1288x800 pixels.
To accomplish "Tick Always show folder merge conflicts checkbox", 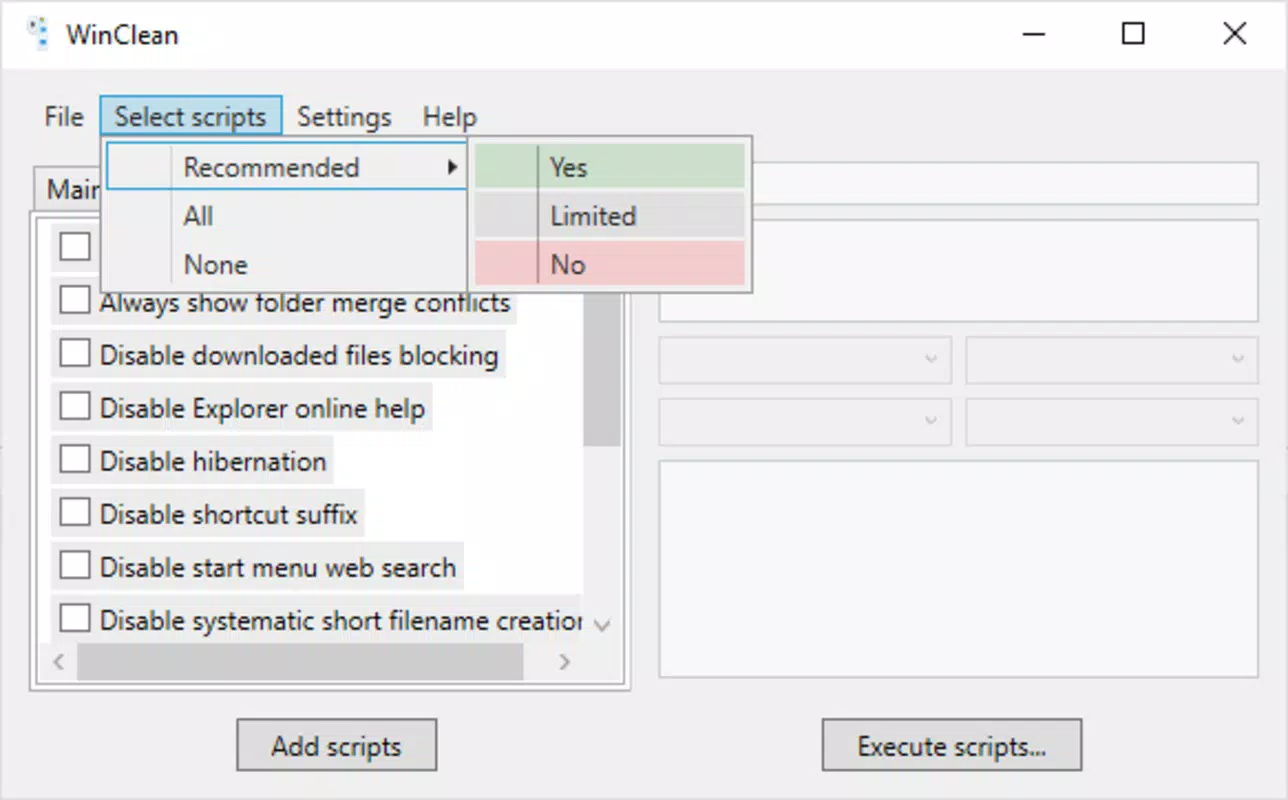I will [x=75, y=301].
